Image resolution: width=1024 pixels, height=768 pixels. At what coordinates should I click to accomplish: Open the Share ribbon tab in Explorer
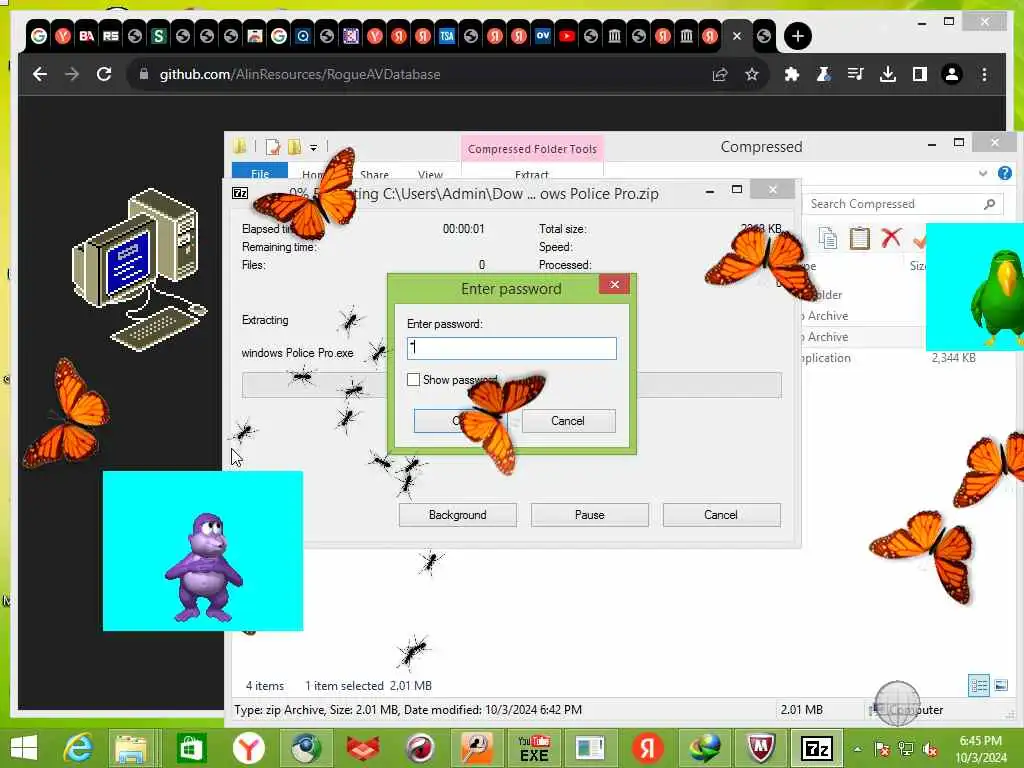tap(374, 174)
